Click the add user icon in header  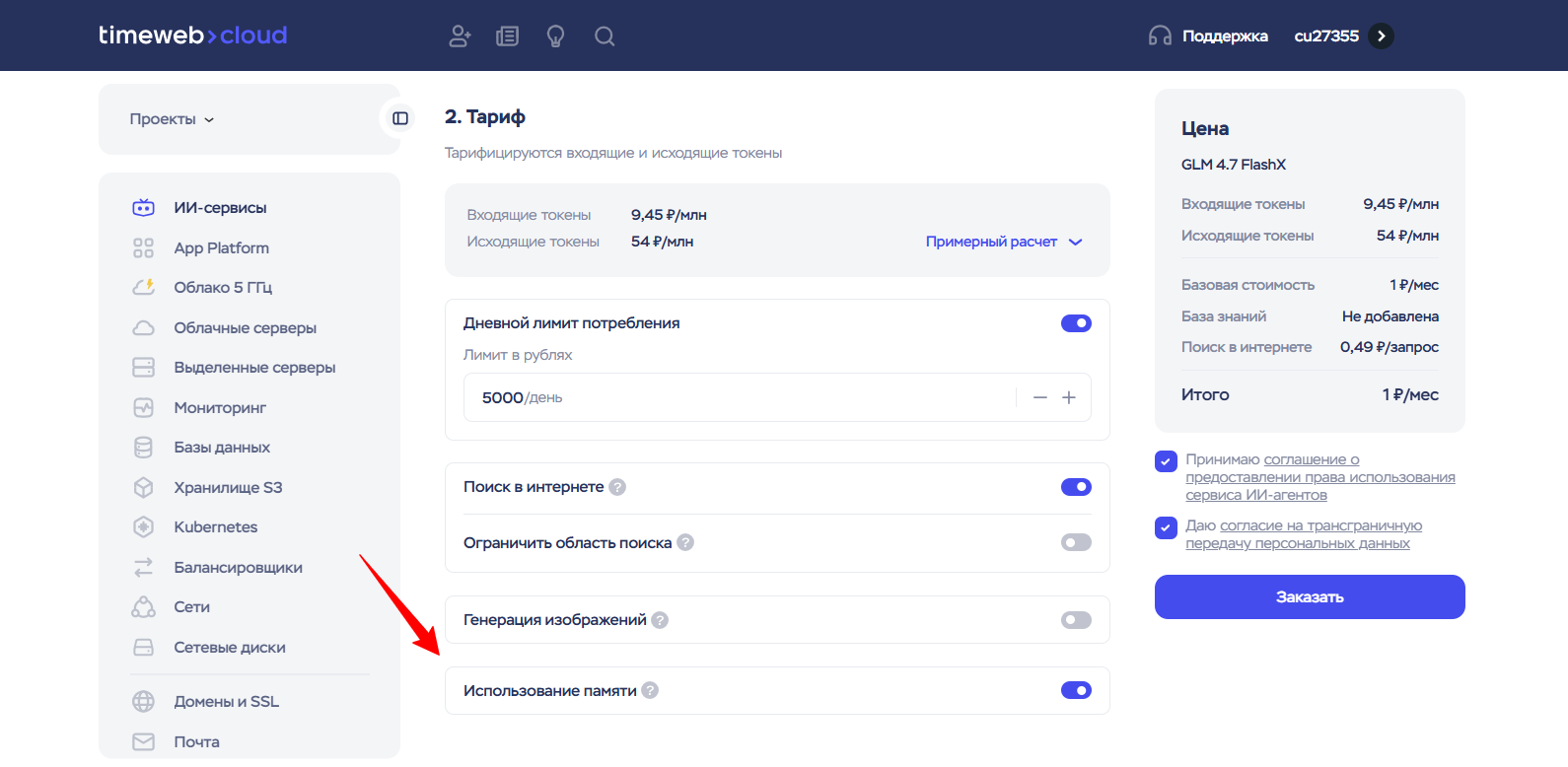pyautogui.click(x=460, y=36)
